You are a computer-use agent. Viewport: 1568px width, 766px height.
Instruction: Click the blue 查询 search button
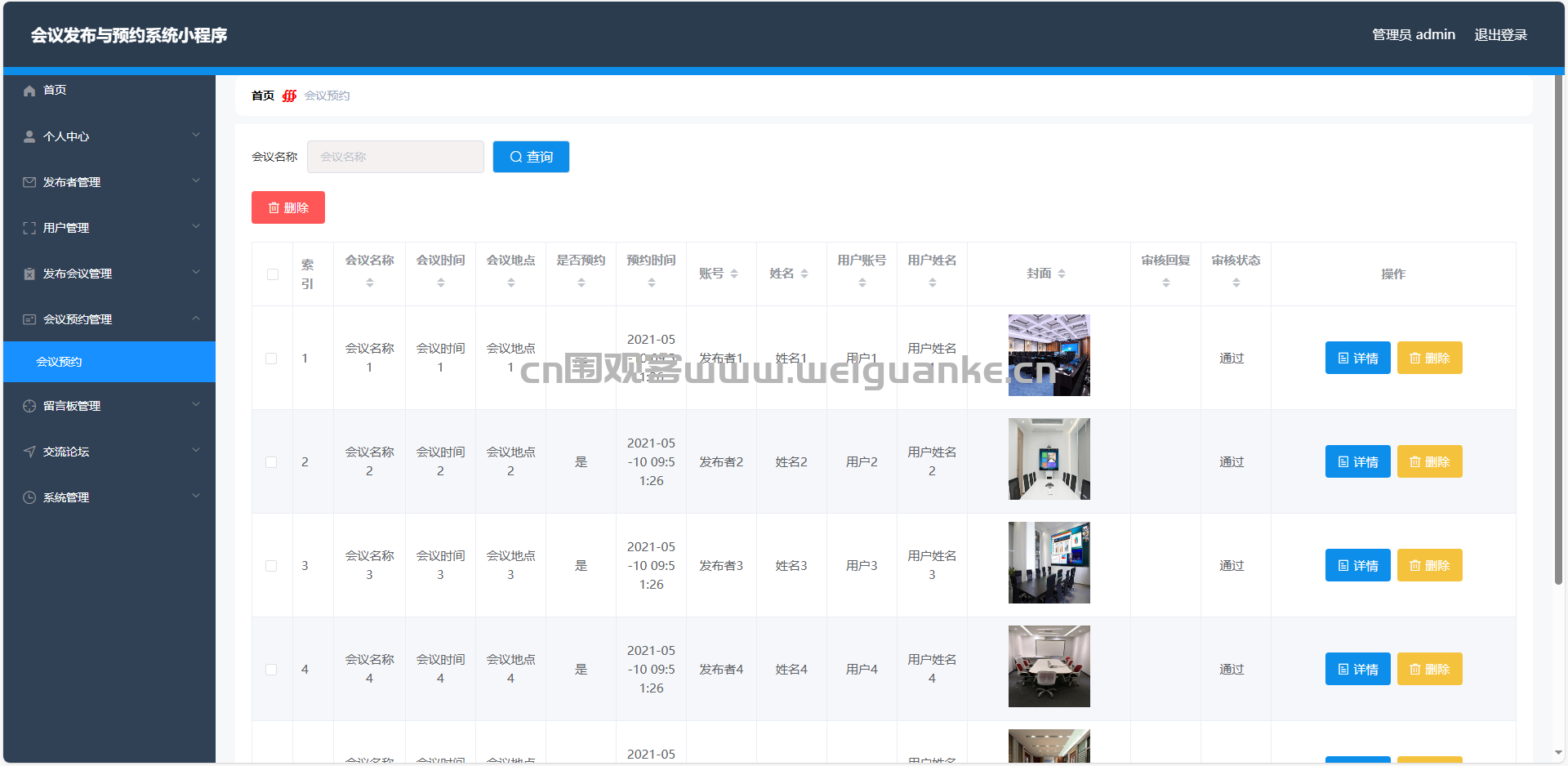(531, 157)
